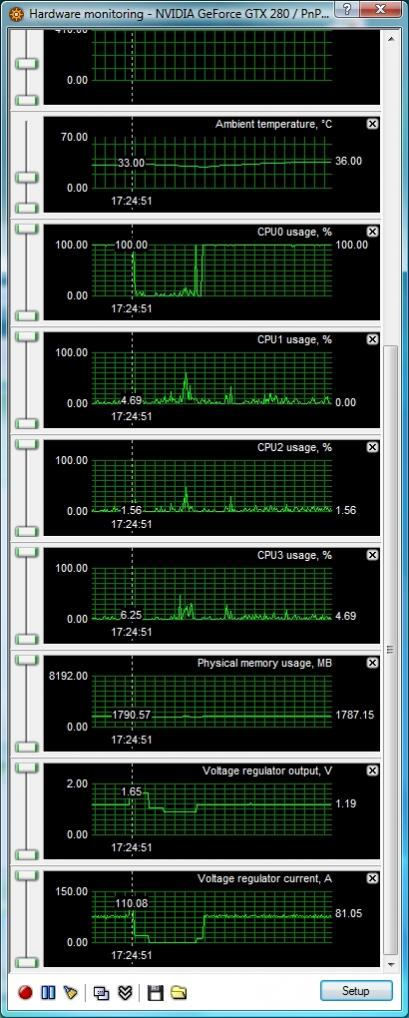Clear history using the broom icon
Screen dimensions: 409x1018
pyautogui.click(x=70, y=992)
